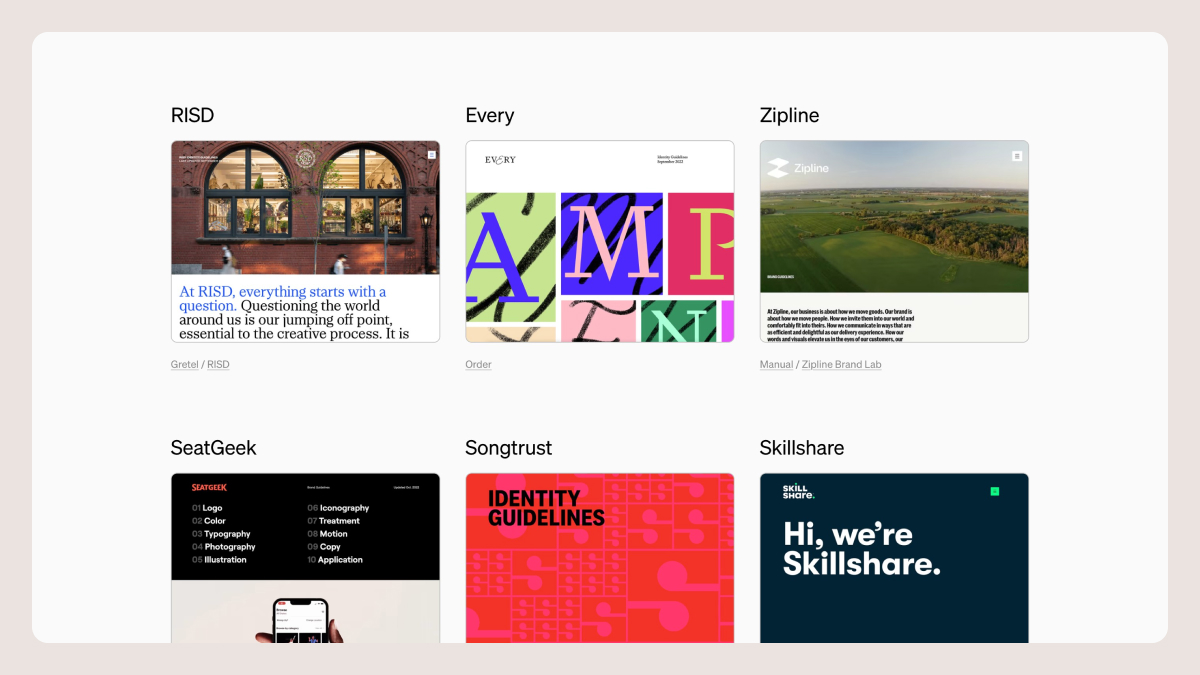Click the SeatGeek heading
Screen dimensions: 1200x675
click(x=213, y=448)
